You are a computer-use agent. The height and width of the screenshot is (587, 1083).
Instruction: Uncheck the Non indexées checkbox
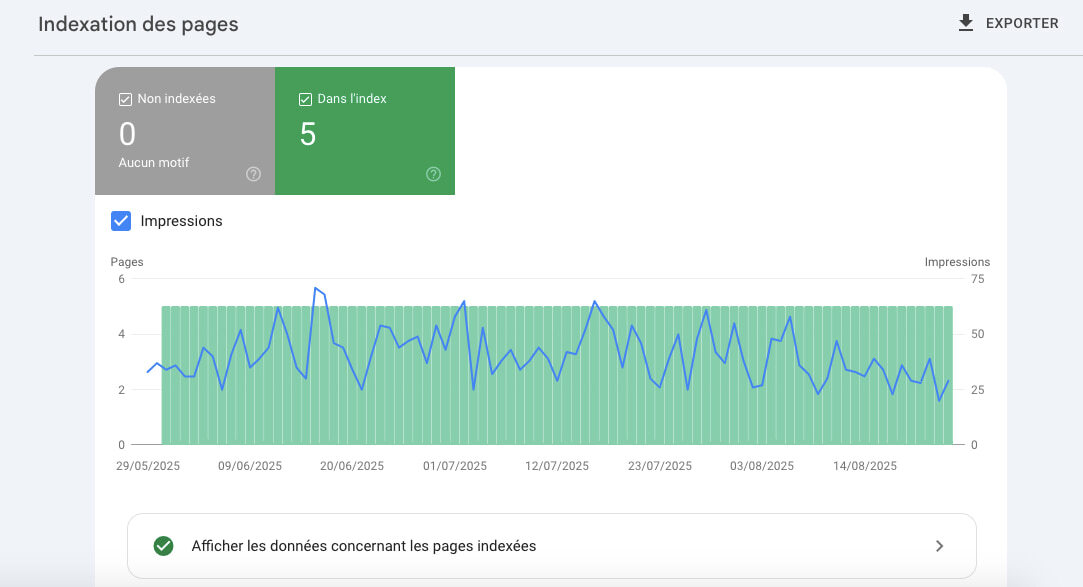click(125, 98)
